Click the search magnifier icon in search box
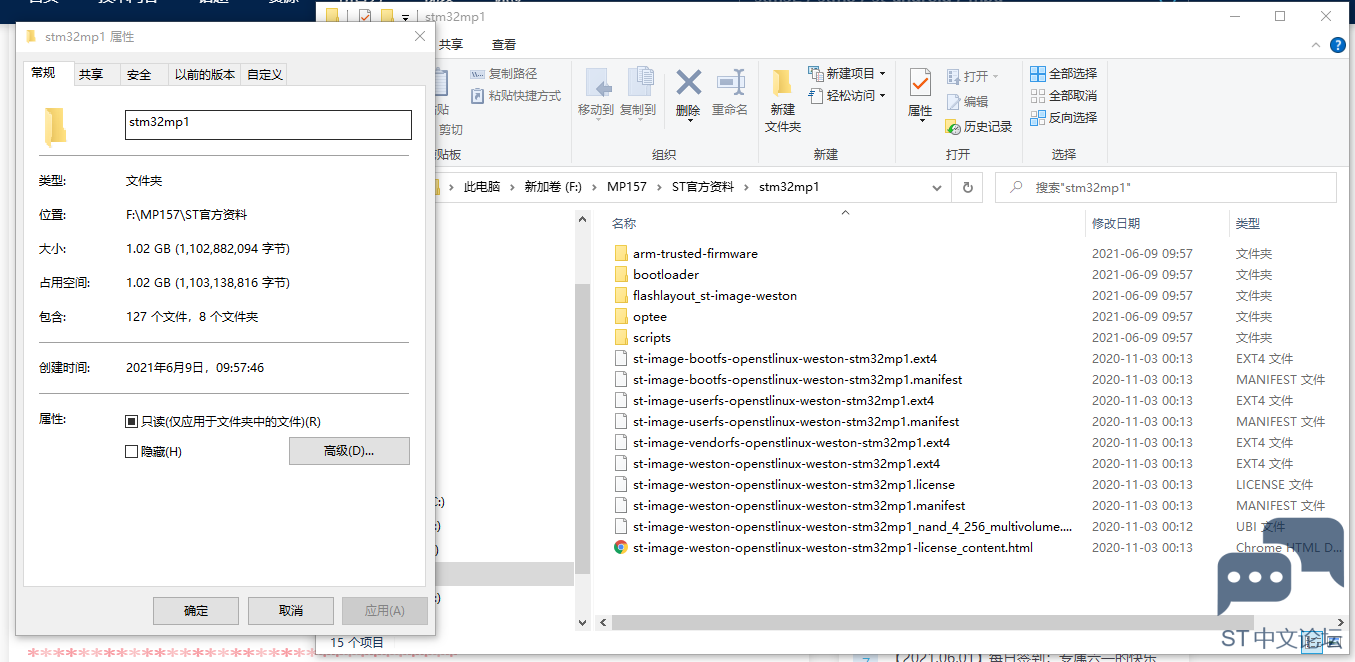The width and height of the screenshot is (1355, 662). (1016, 187)
